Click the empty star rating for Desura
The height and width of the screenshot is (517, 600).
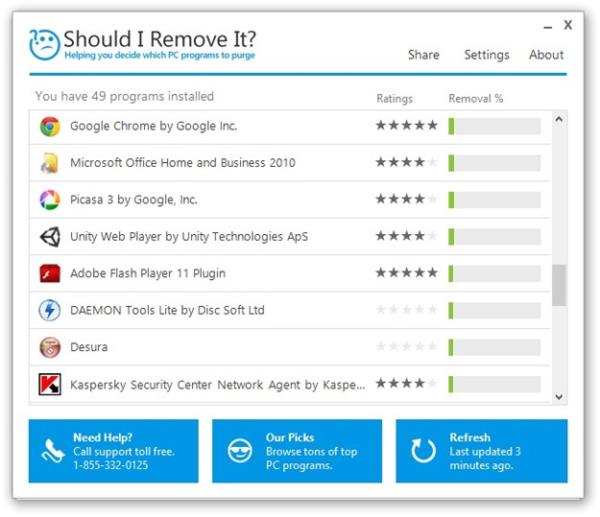[x=406, y=346]
